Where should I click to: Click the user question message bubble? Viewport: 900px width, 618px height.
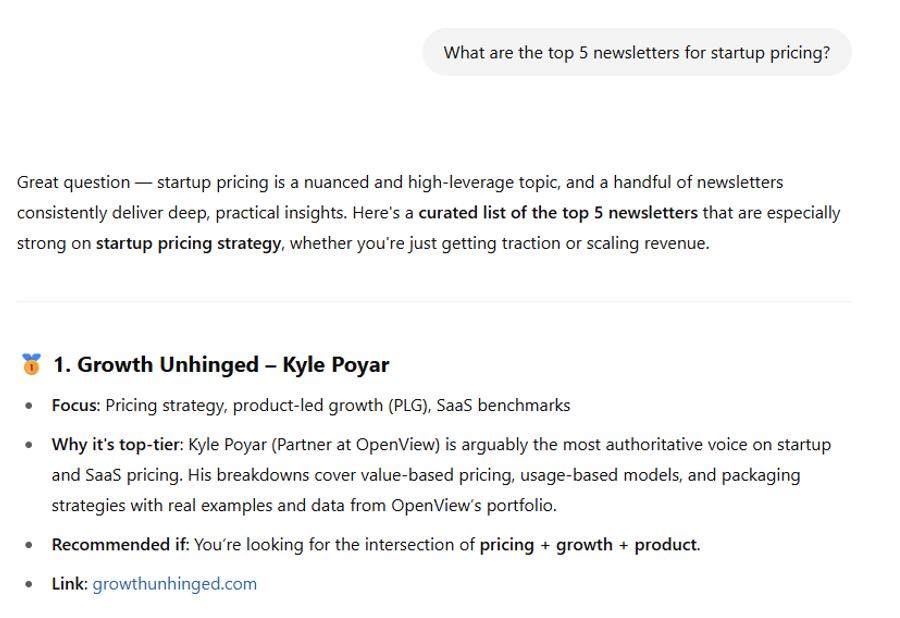pos(636,53)
